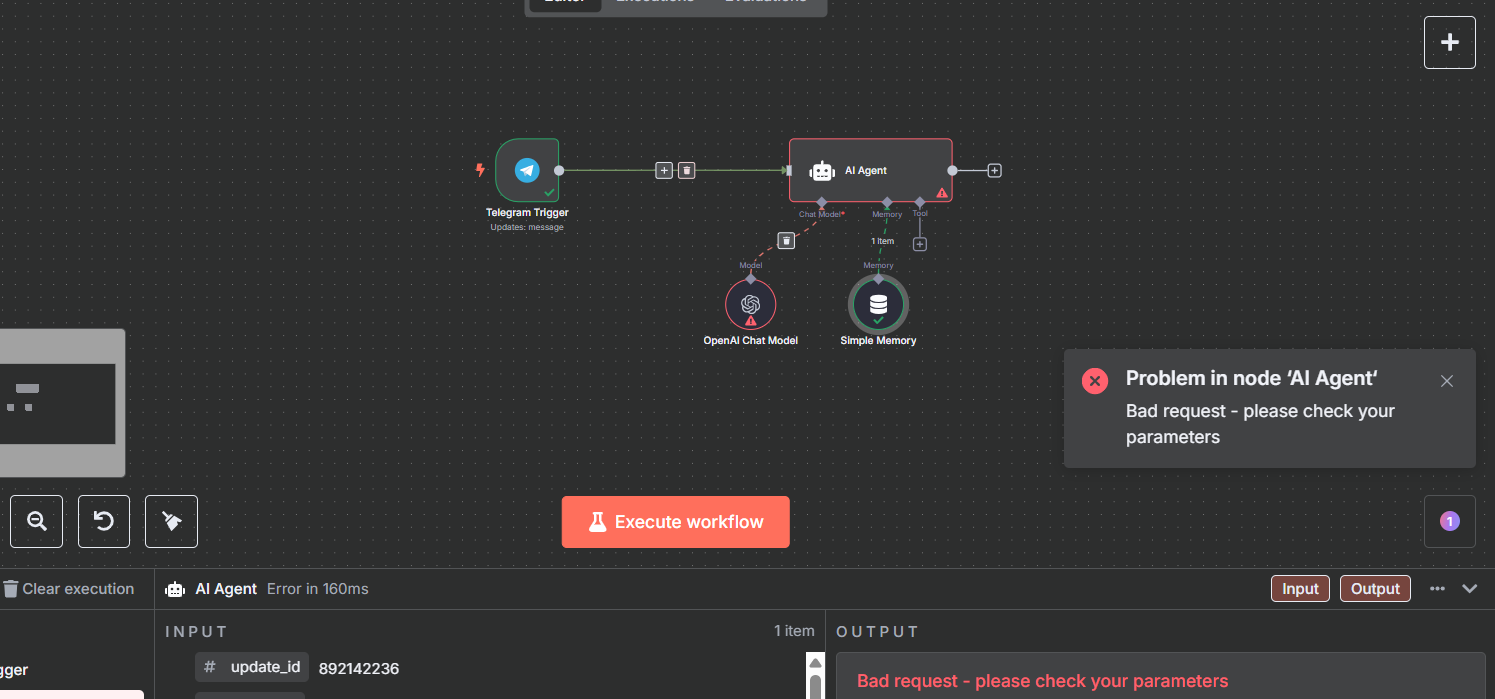This screenshot has height=699, width=1495.
Task: Zoom out the workflow canvas
Action: pyautogui.click(x=37, y=521)
